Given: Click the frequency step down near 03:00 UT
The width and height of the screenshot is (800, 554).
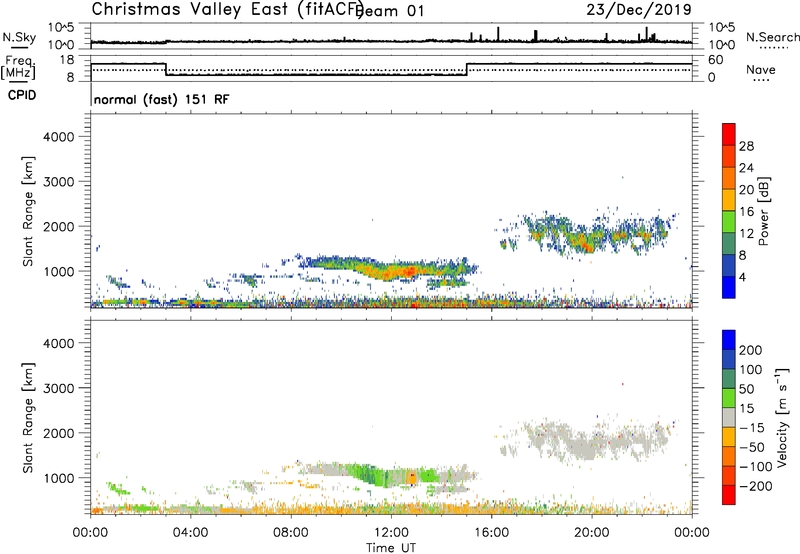Looking at the screenshot, I should [x=166, y=69].
